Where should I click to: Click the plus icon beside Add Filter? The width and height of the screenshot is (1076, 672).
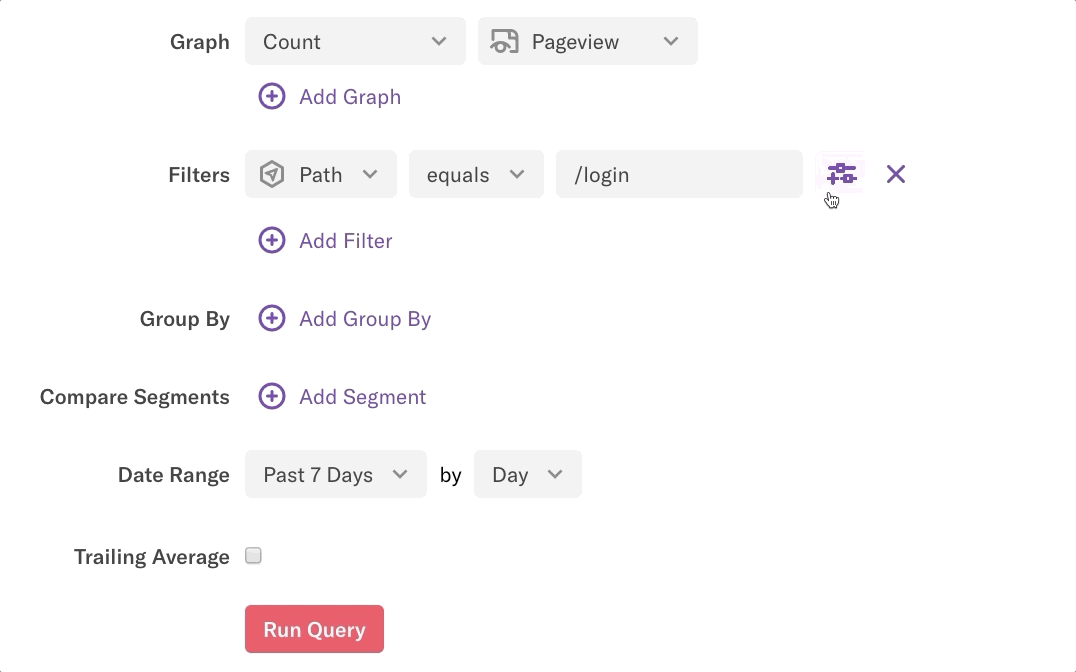click(272, 240)
